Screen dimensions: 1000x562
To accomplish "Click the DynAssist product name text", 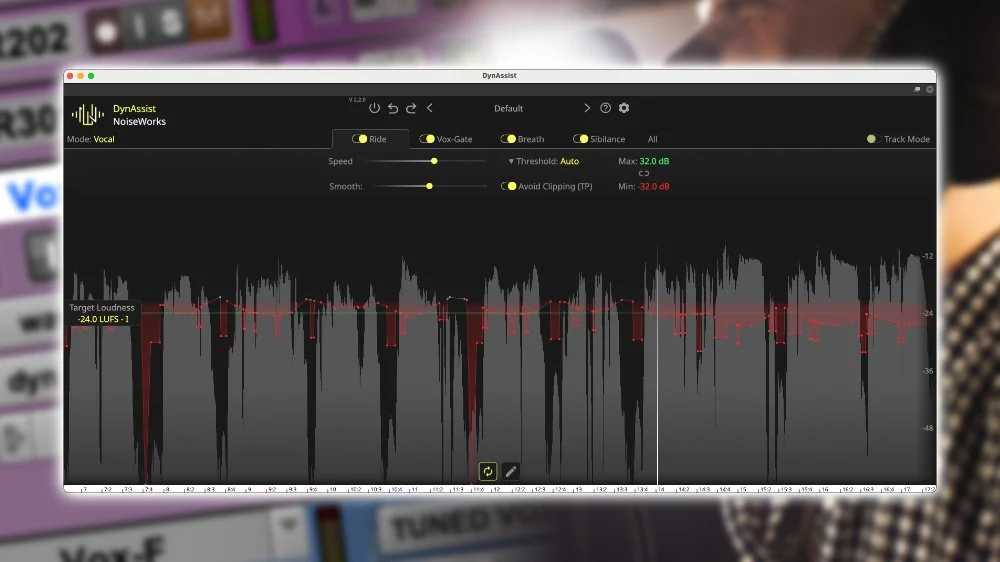I will [x=134, y=109].
